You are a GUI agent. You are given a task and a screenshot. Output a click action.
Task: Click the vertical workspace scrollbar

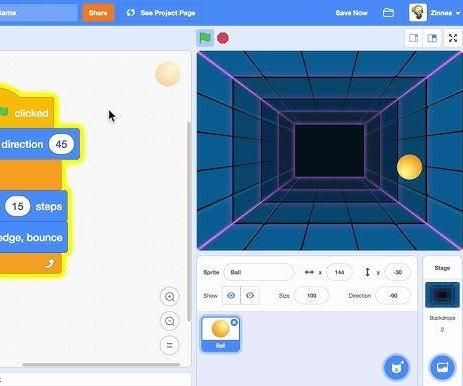[189, 221]
